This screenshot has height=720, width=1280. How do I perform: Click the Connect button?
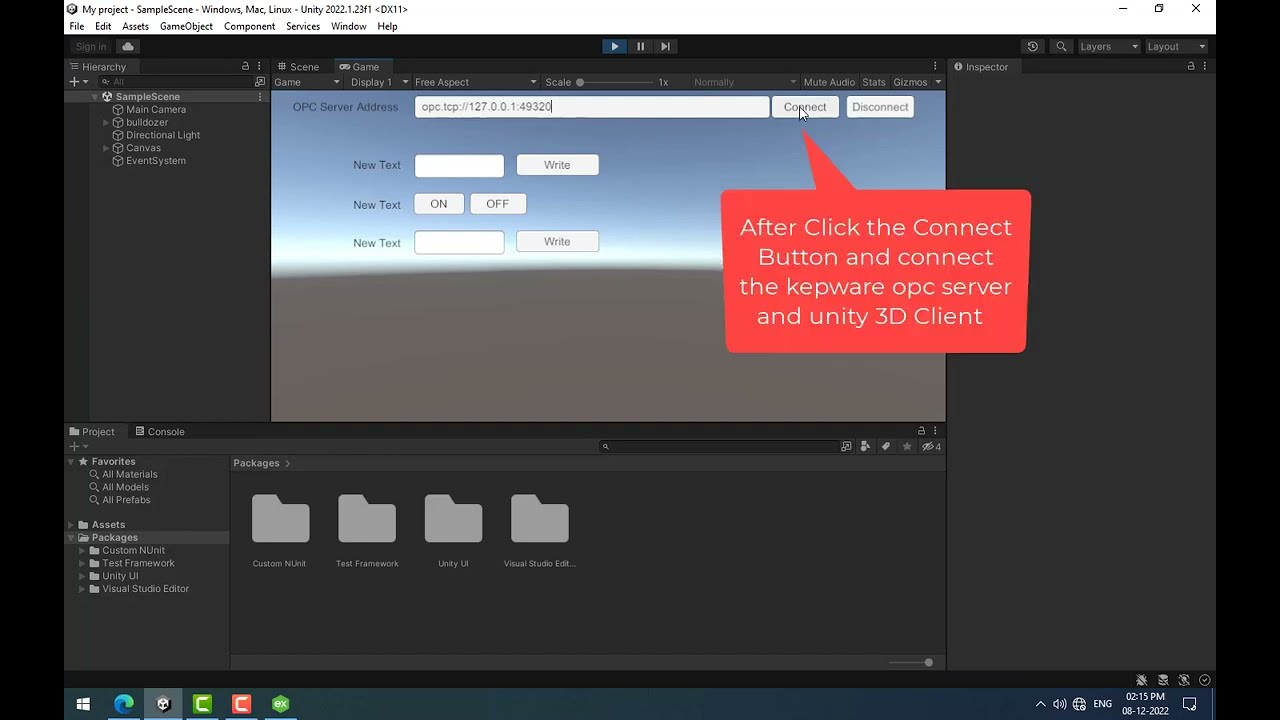(x=805, y=107)
